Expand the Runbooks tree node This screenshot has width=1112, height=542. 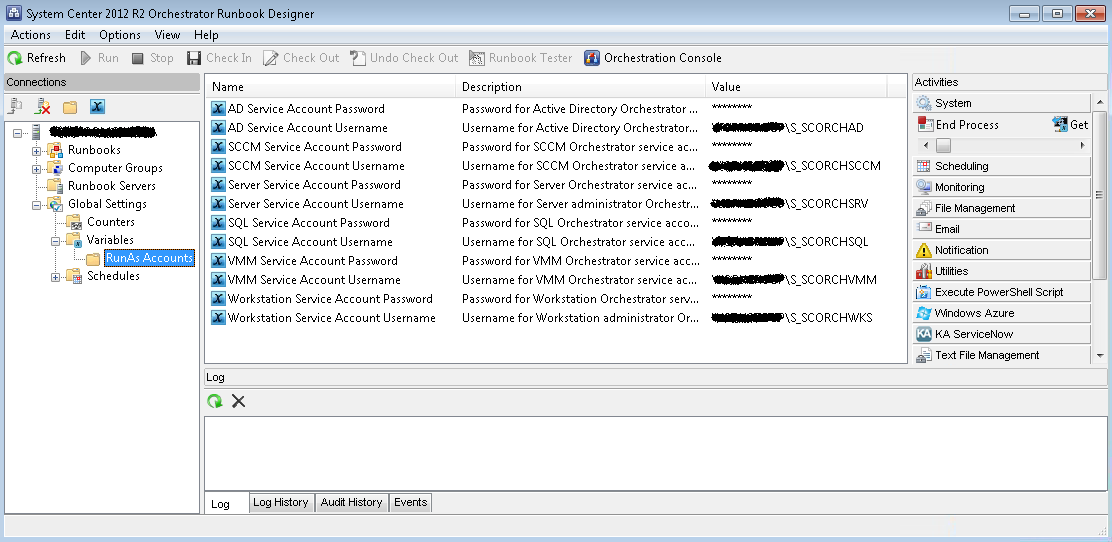click(x=36, y=150)
